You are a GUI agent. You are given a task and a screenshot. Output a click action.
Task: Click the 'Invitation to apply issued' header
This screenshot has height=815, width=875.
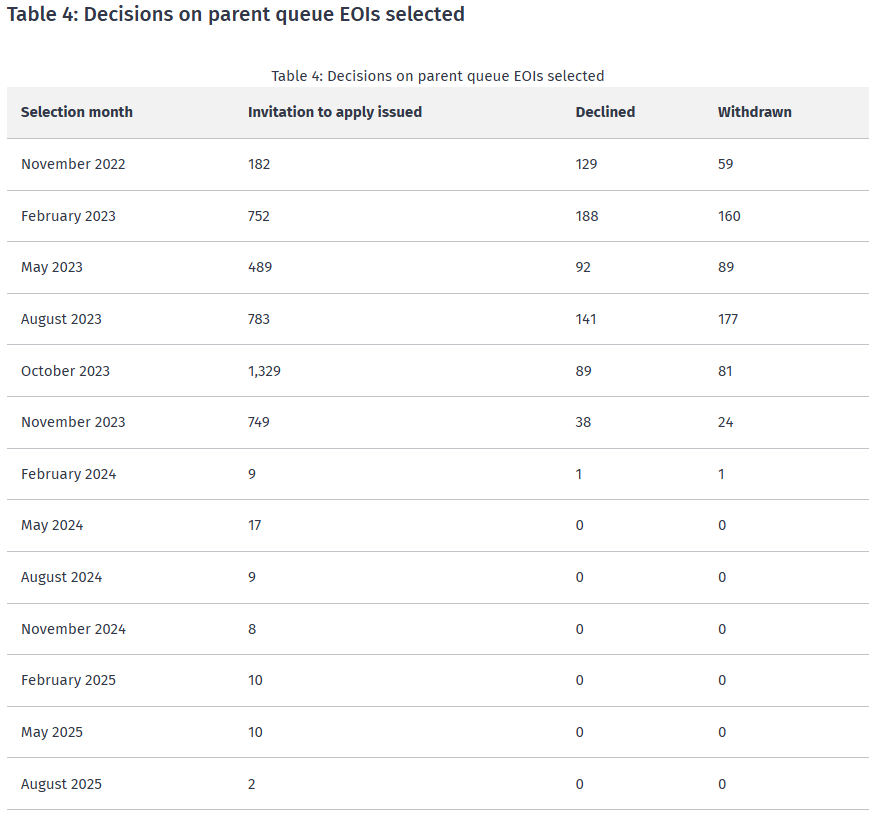click(335, 112)
